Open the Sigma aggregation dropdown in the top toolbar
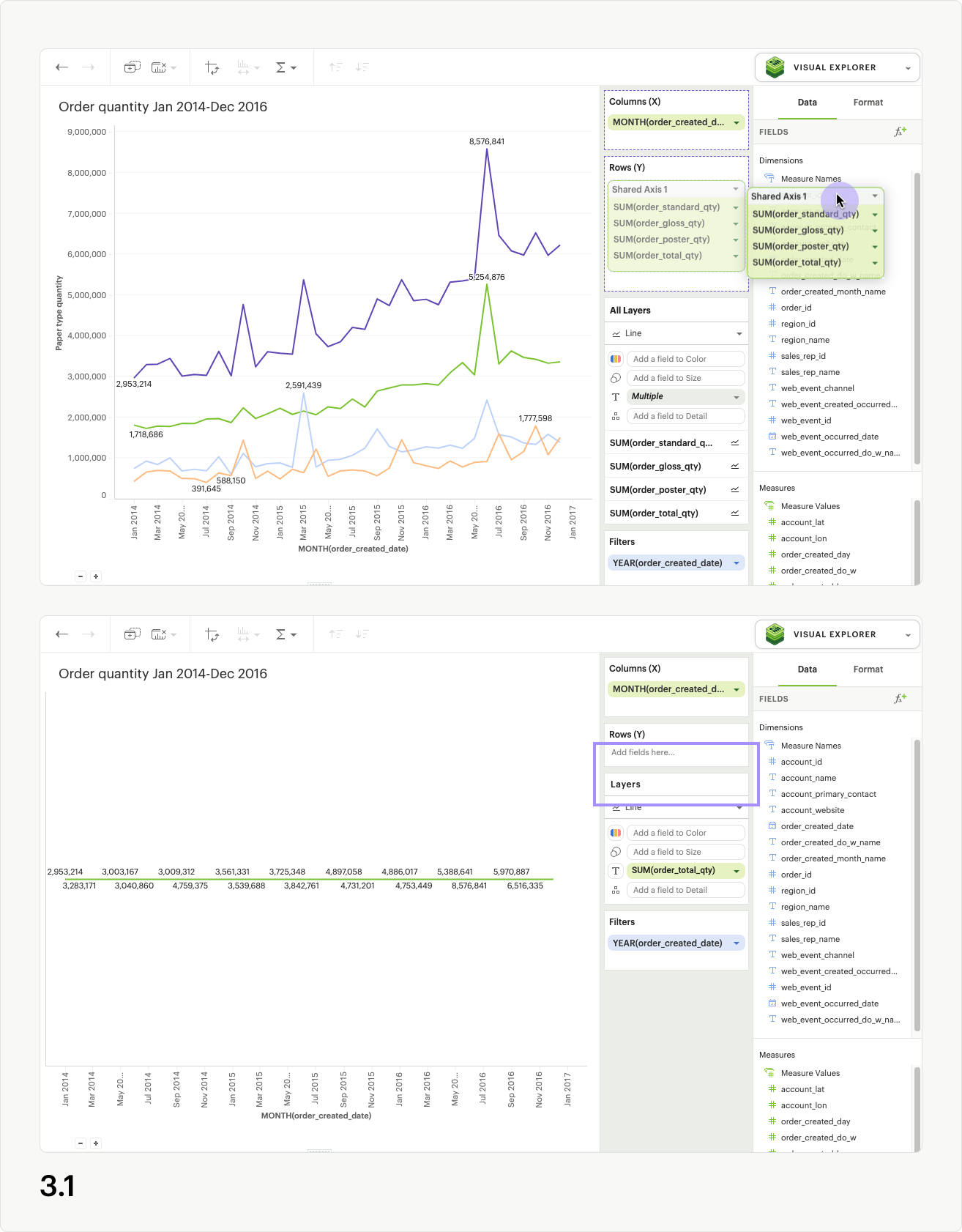The height and width of the screenshot is (1232, 962). [286, 67]
